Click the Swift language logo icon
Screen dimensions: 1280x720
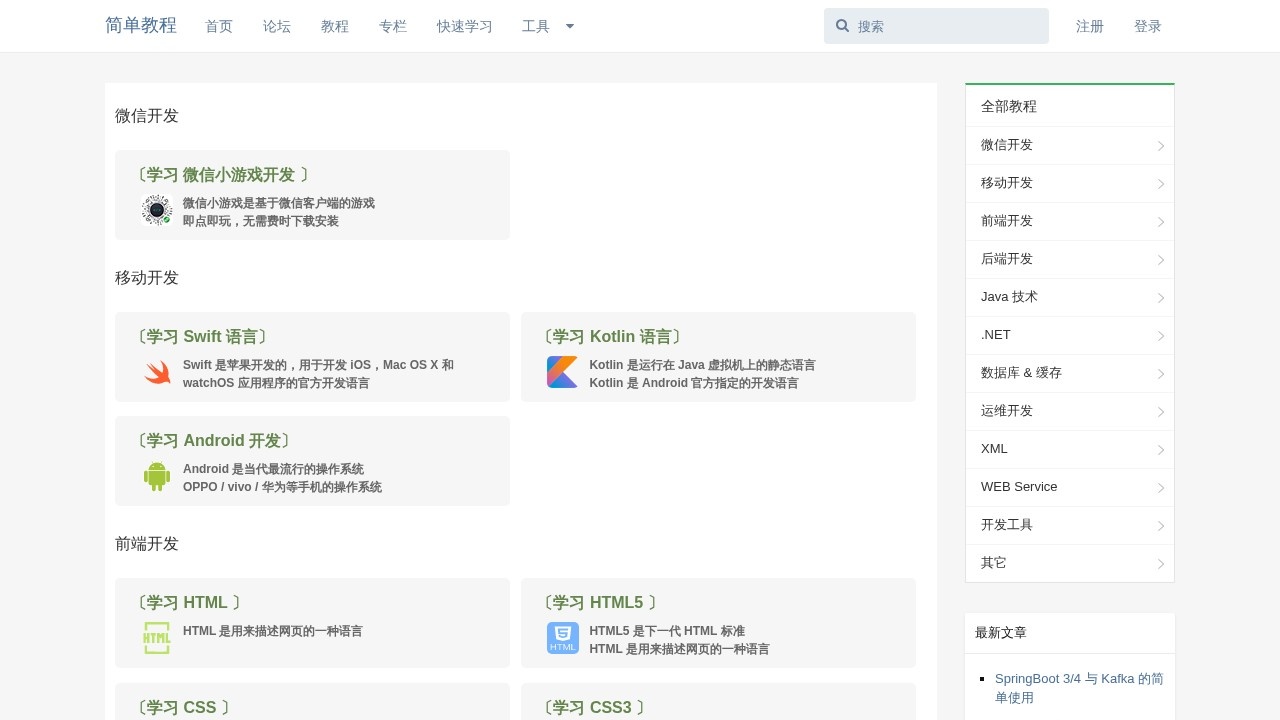tap(157, 371)
